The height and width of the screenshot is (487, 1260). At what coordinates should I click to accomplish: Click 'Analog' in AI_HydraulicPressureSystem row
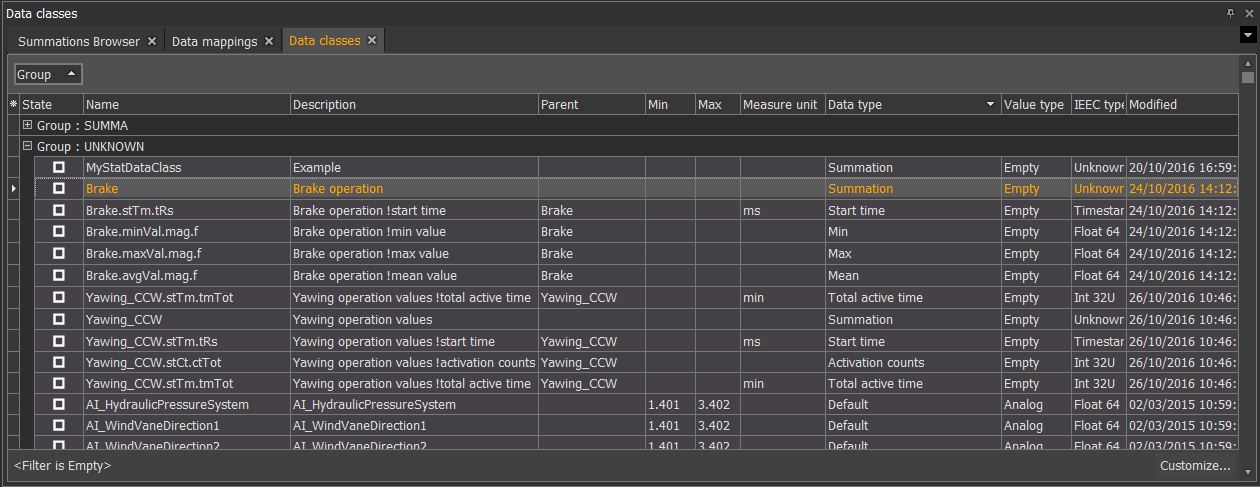[1035, 405]
